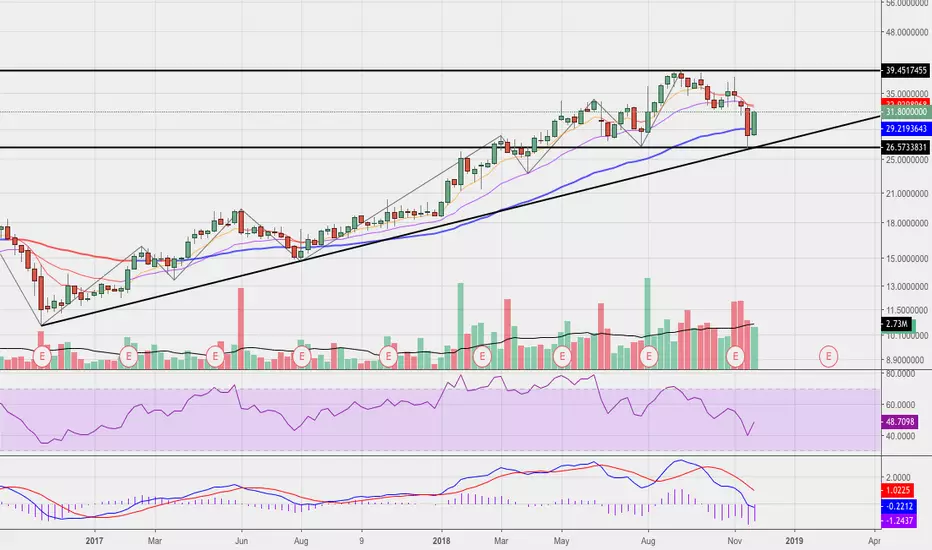Click the 25.0000000 price axis tick
Image resolution: width=932 pixels, height=550 pixels.
click(907, 160)
